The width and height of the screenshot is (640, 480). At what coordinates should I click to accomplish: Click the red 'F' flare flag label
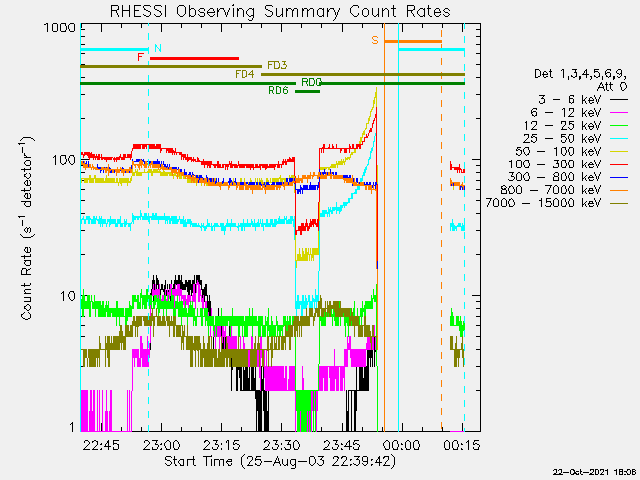[140, 57]
